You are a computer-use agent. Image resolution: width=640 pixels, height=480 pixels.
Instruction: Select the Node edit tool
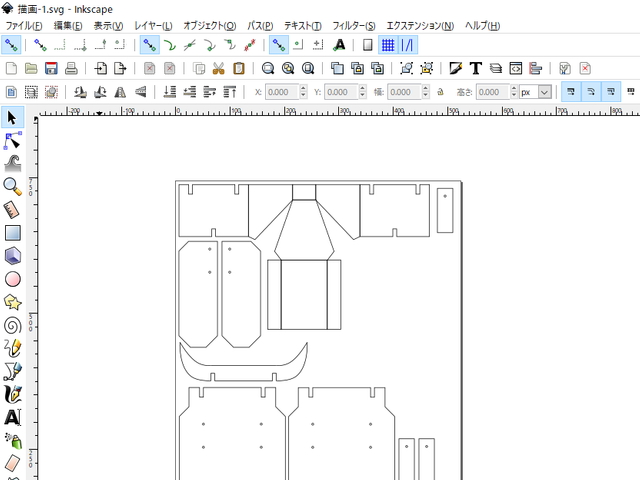coord(12,141)
